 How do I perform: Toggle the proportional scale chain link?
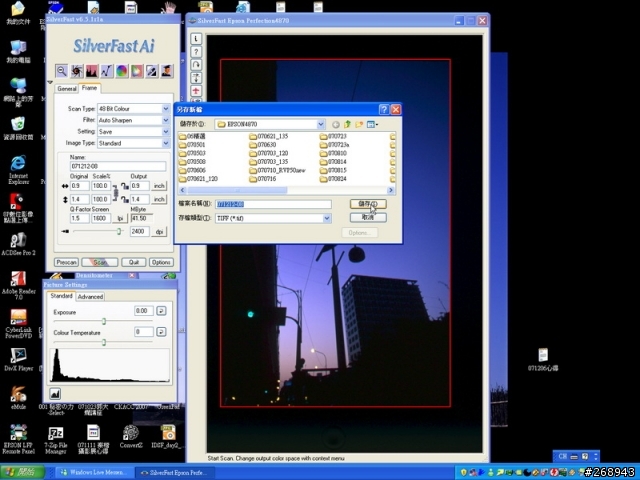pyautogui.click(x=116, y=192)
